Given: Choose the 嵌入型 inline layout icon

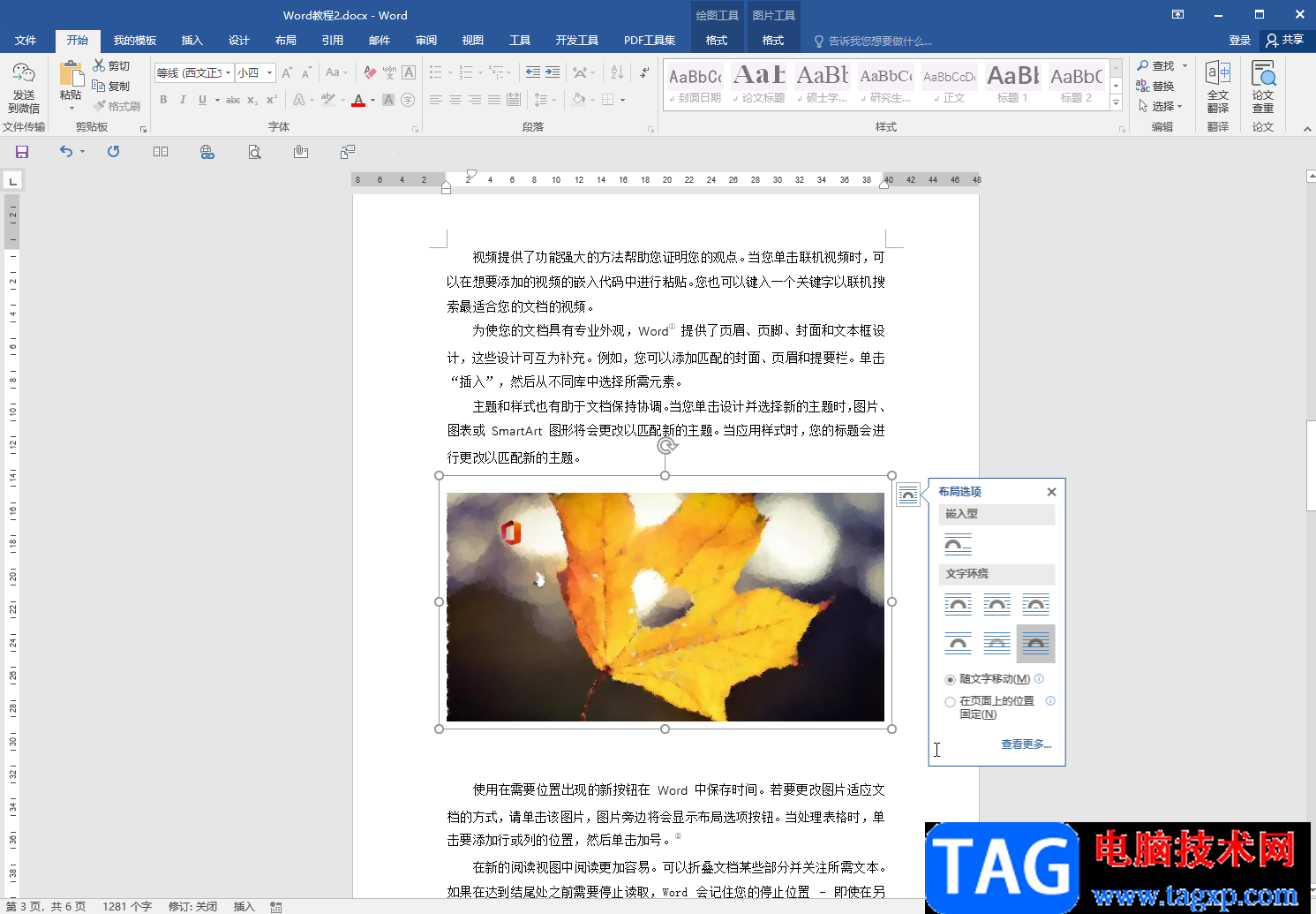Looking at the screenshot, I should tap(958, 544).
